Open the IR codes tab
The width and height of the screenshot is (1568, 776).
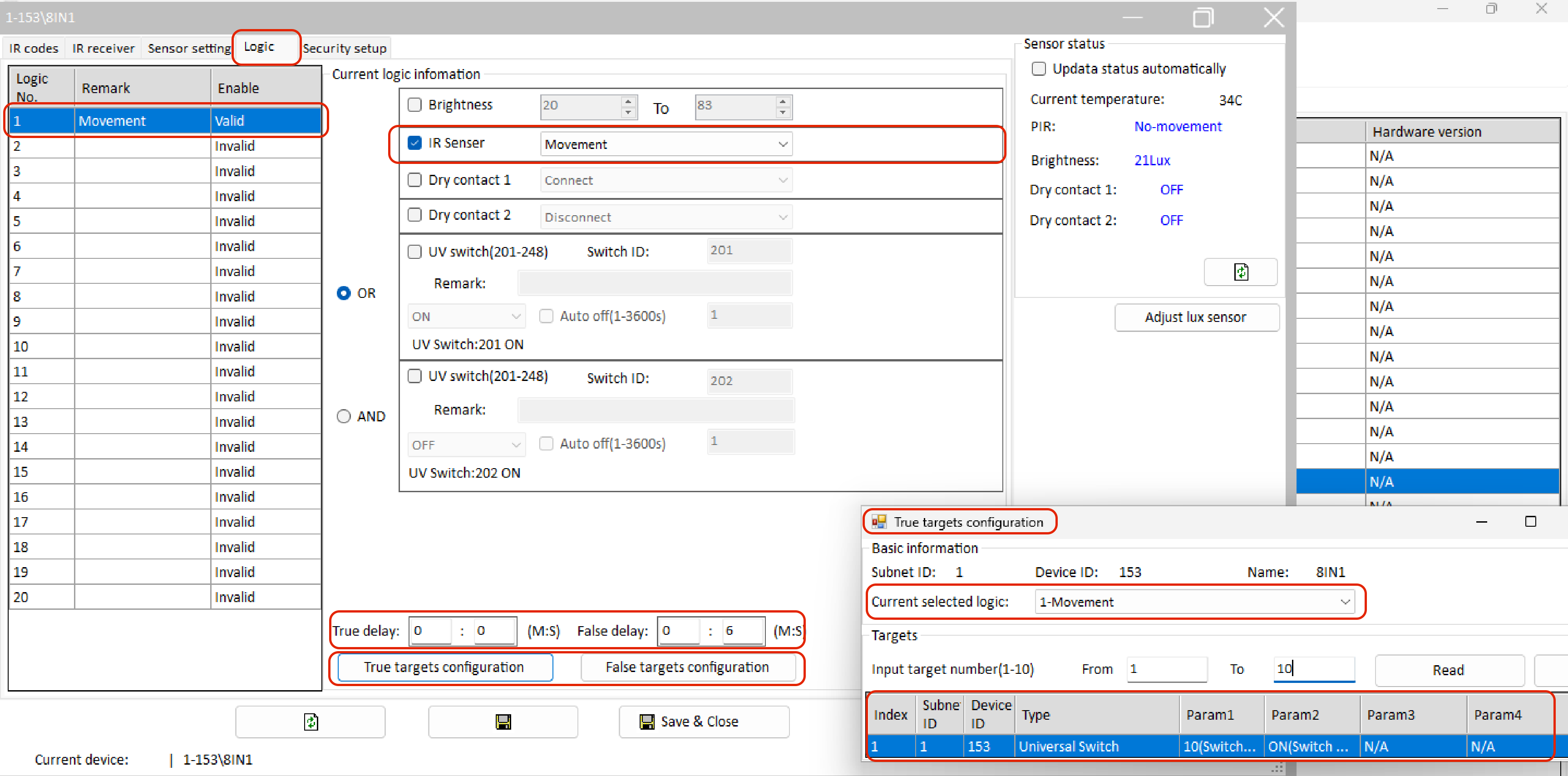34,48
